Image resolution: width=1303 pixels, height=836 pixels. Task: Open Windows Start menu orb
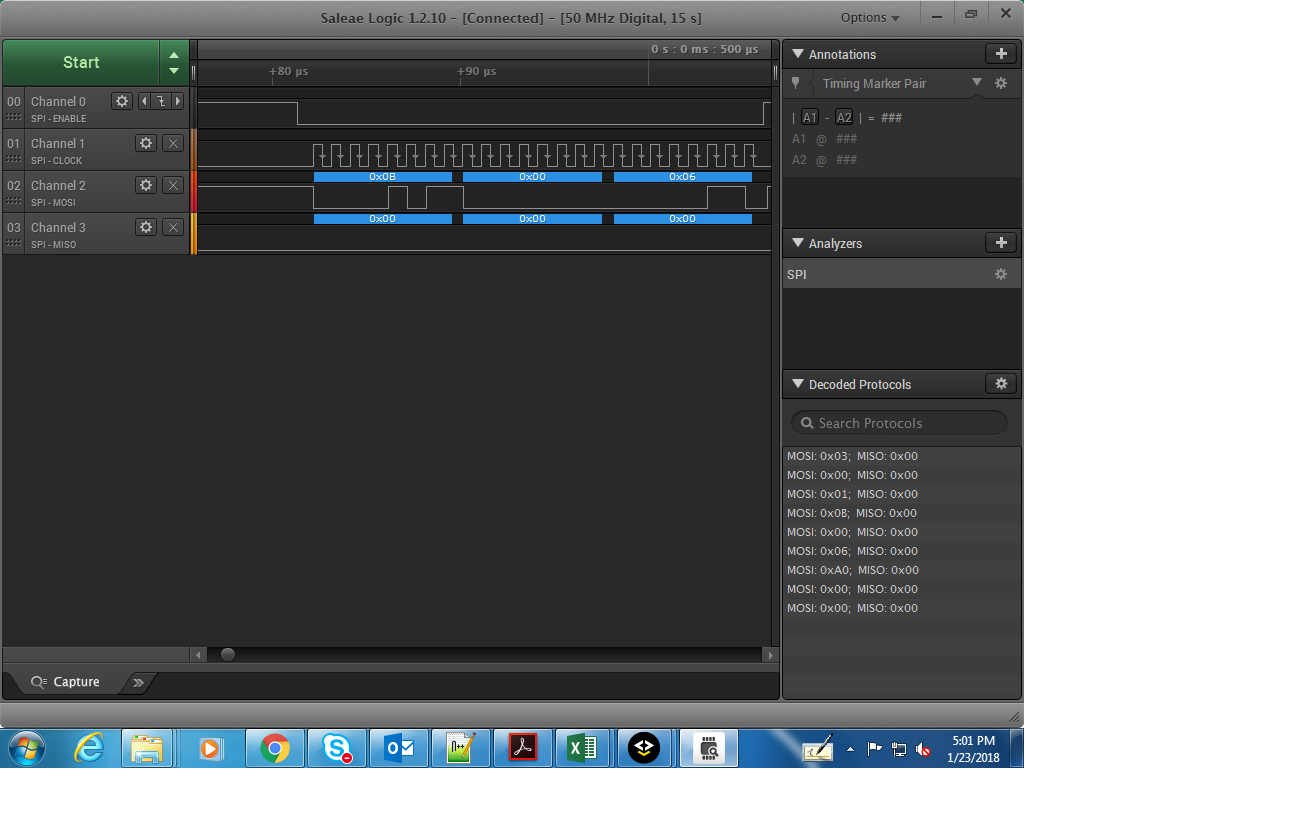point(26,748)
